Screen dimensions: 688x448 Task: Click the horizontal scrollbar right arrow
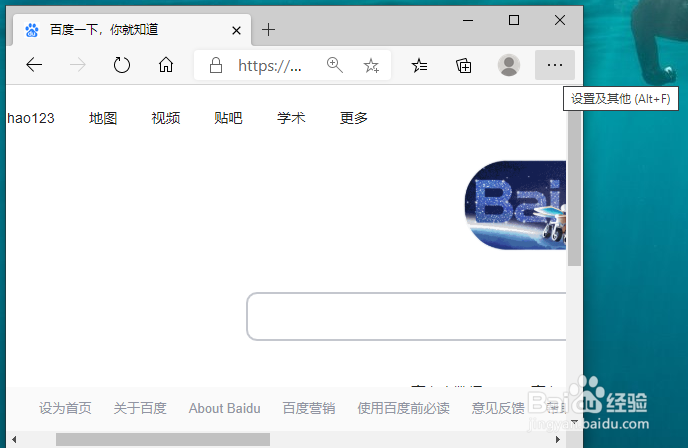point(558,439)
